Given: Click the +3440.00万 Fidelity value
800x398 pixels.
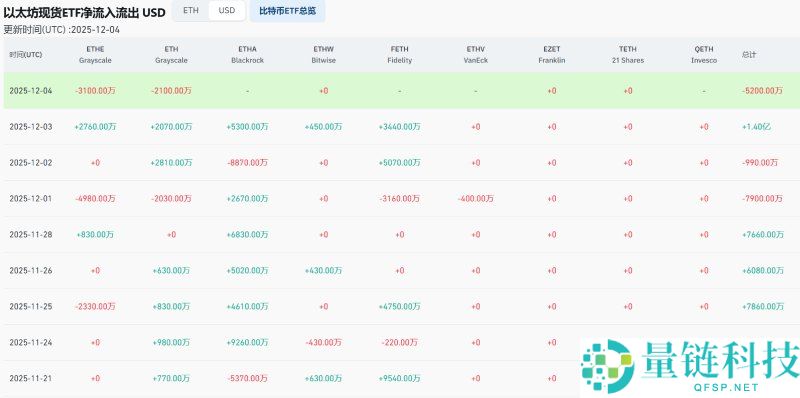Looking at the screenshot, I should click(399, 127).
